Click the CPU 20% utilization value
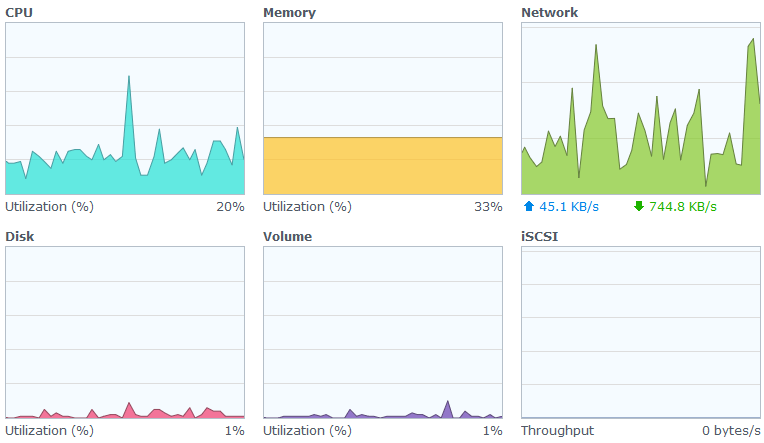The height and width of the screenshot is (443, 764). pos(230,207)
